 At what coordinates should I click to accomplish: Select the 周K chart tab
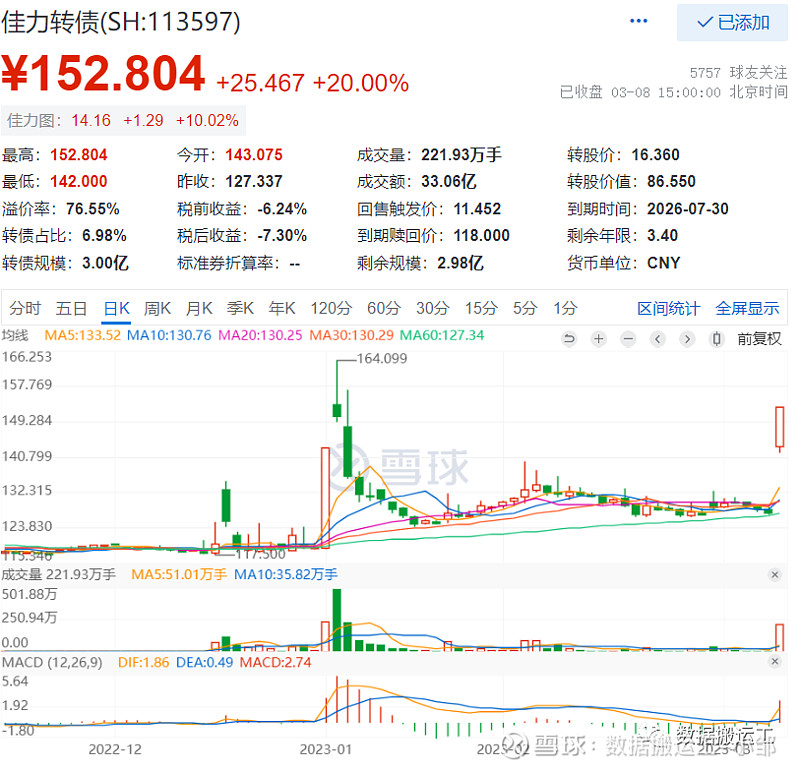click(157, 308)
